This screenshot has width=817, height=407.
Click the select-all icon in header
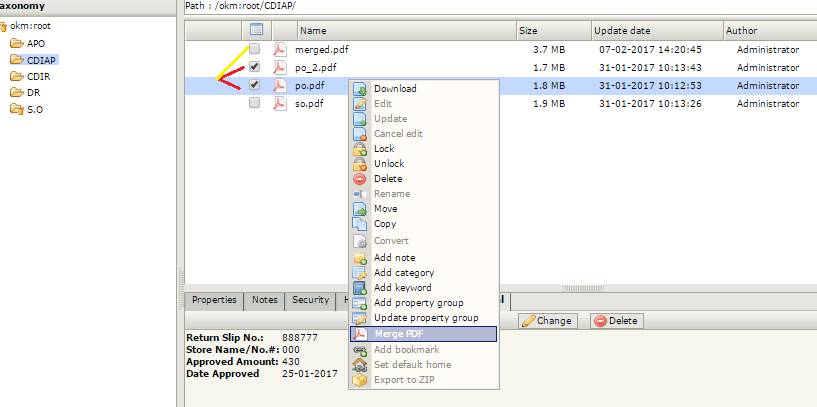256,30
